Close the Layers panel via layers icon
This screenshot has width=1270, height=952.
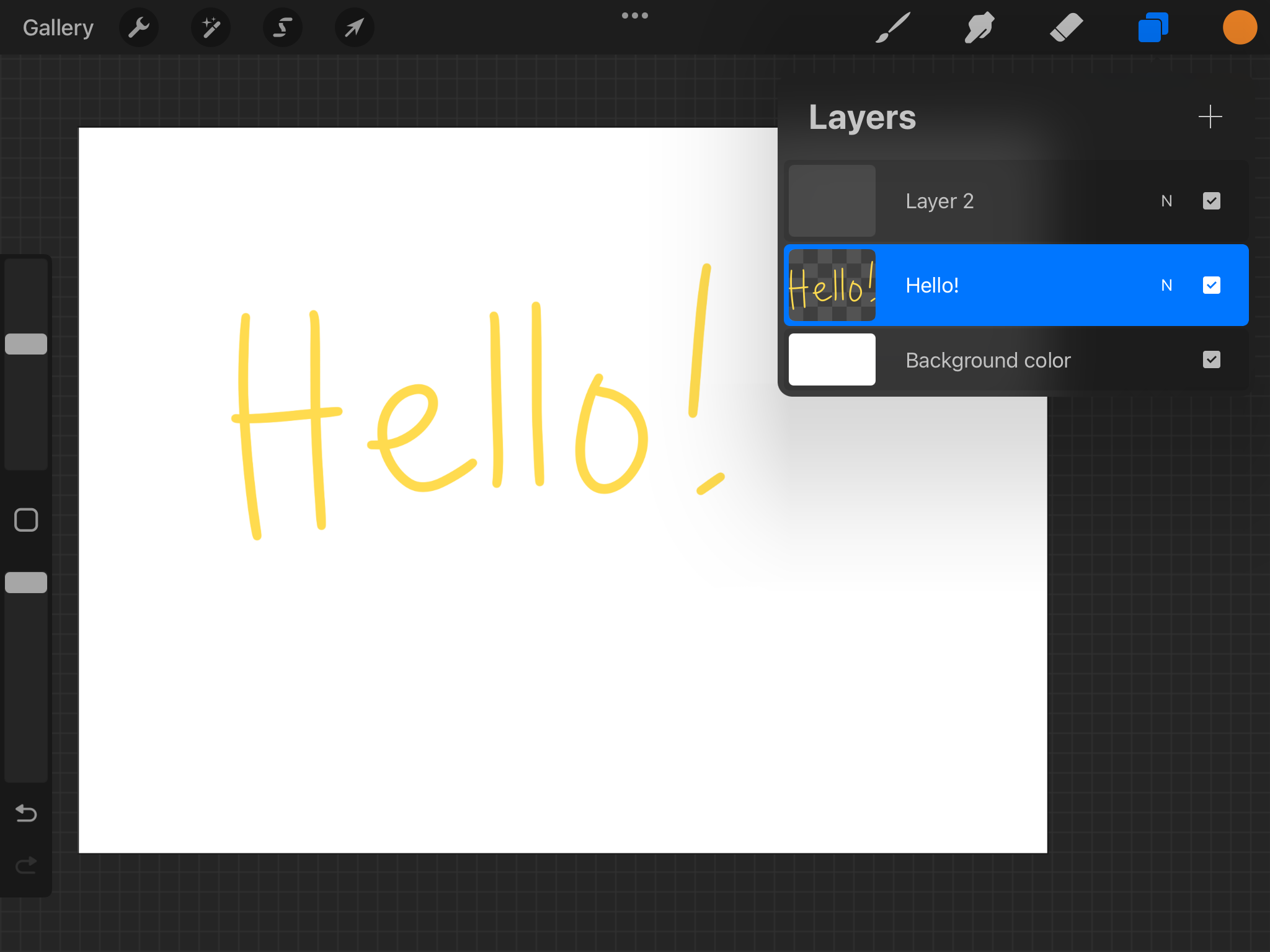tap(1153, 27)
